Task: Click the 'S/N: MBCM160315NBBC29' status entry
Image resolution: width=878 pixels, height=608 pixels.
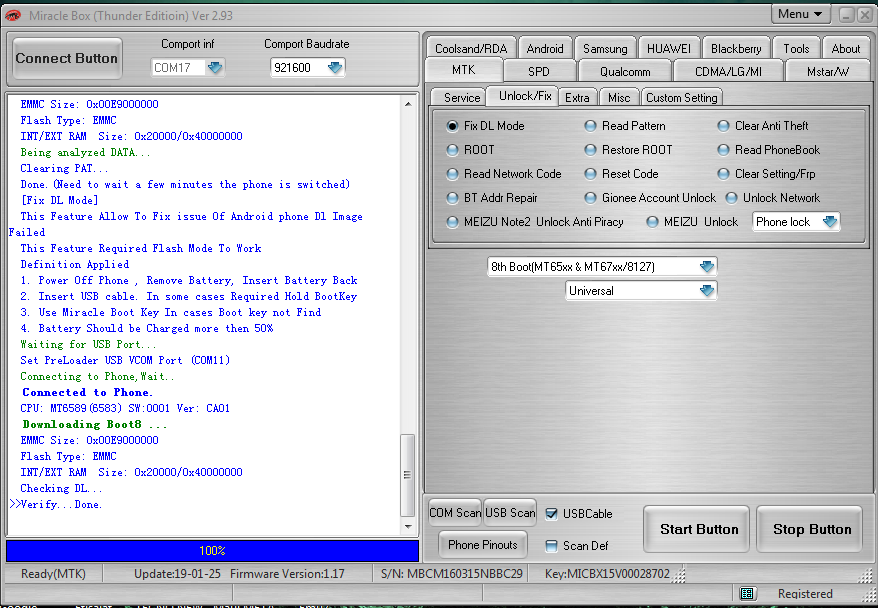Action: [x=451, y=574]
